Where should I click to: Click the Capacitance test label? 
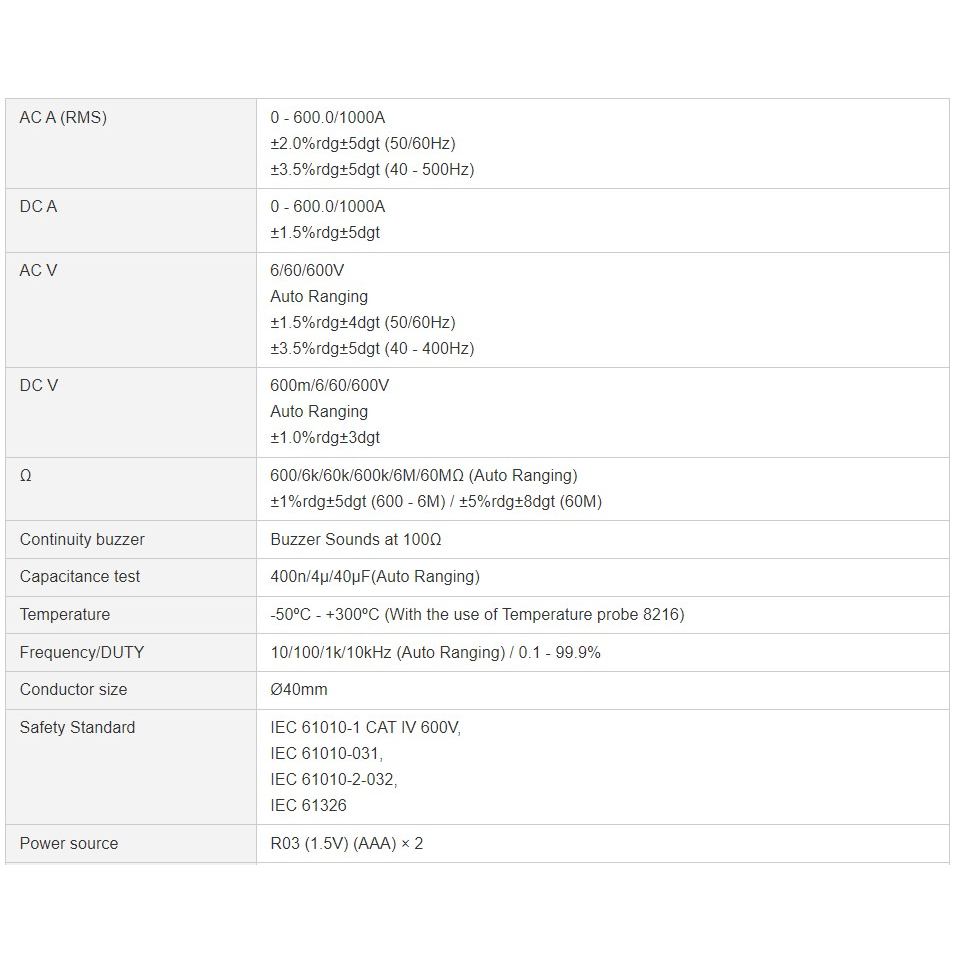[x=80, y=577]
